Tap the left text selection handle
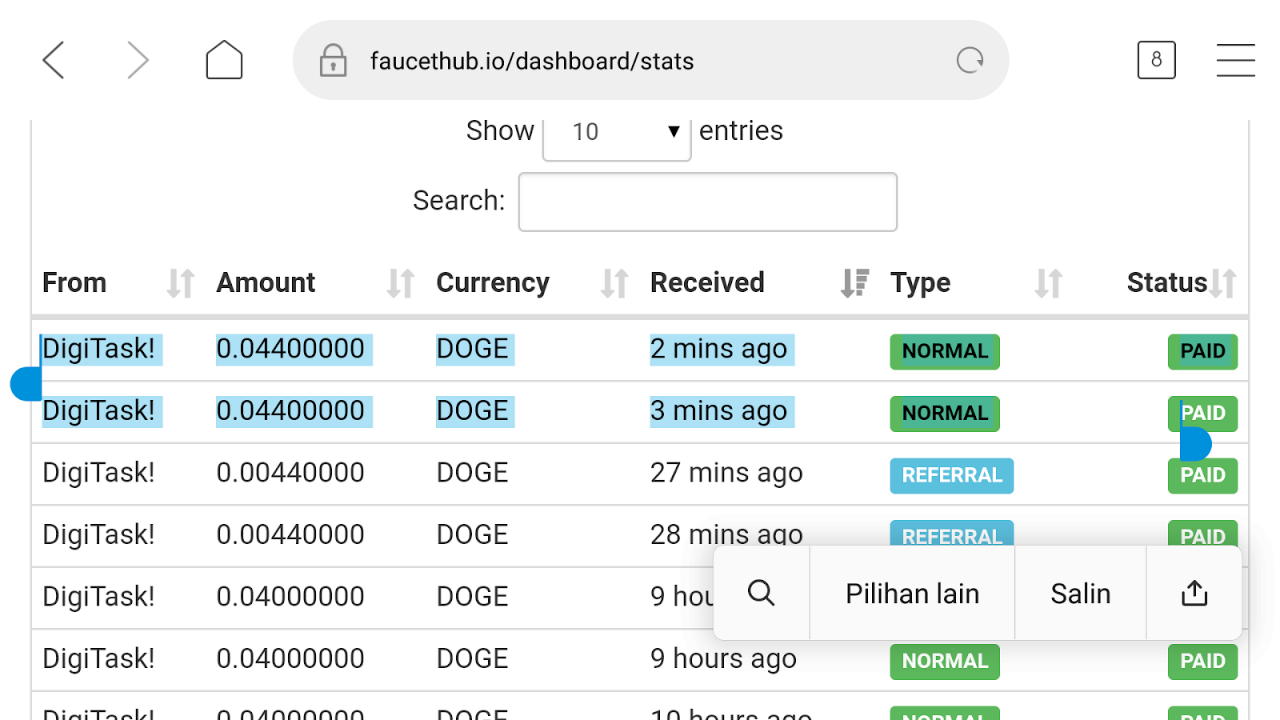This screenshot has width=1280, height=720. click(x=26, y=384)
